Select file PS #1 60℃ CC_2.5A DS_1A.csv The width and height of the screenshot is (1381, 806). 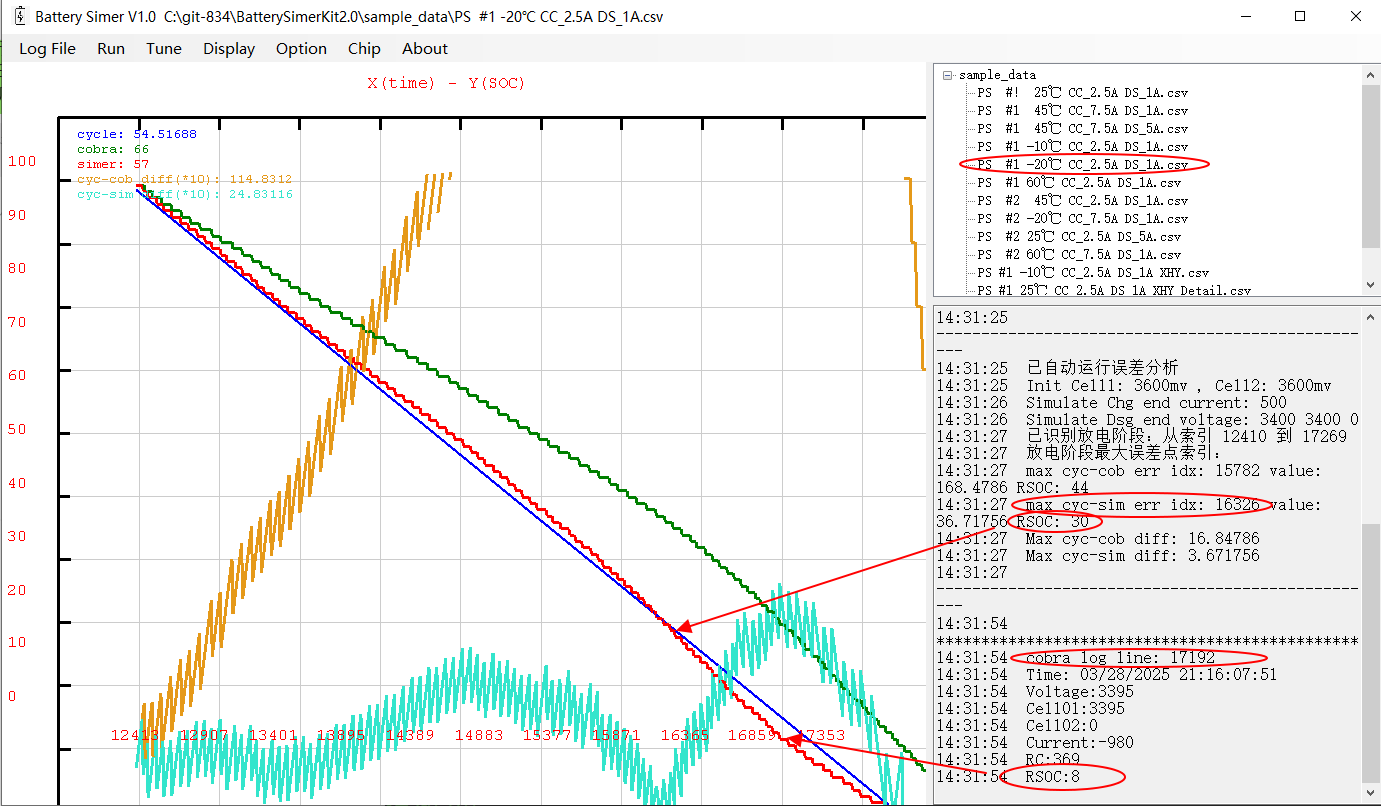pyautogui.click(x=1078, y=183)
